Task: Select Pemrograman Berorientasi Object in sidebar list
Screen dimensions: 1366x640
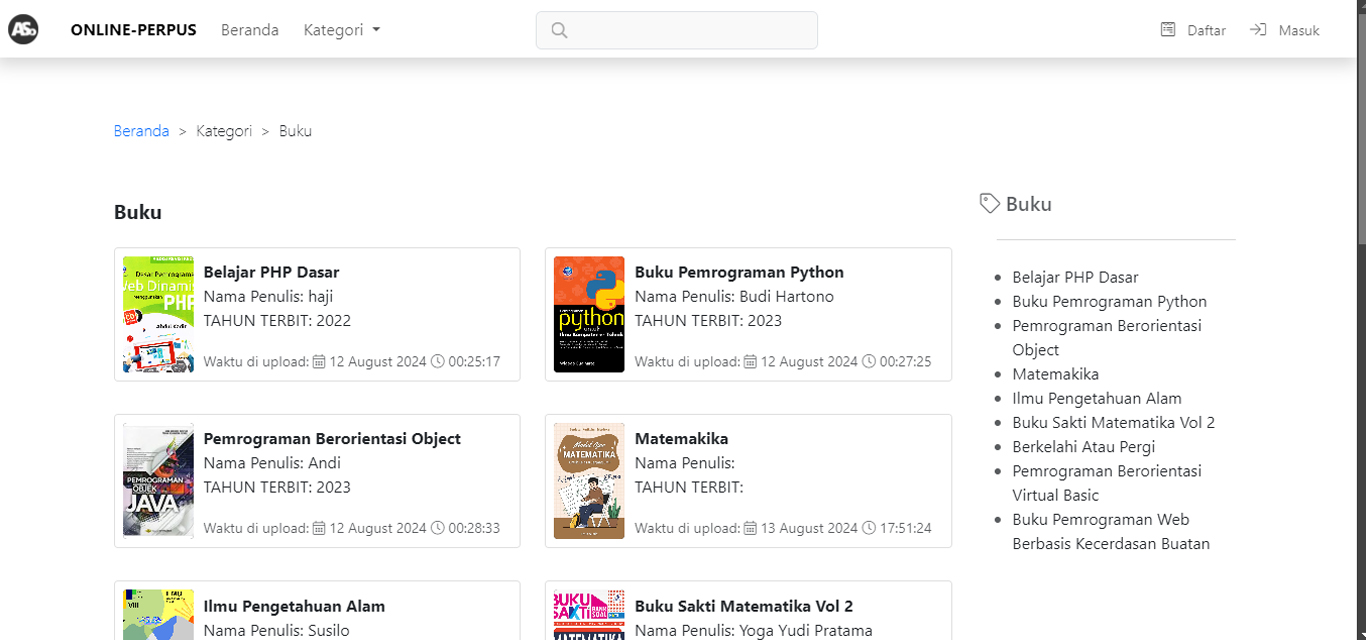Action: click(x=1107, y=338)
